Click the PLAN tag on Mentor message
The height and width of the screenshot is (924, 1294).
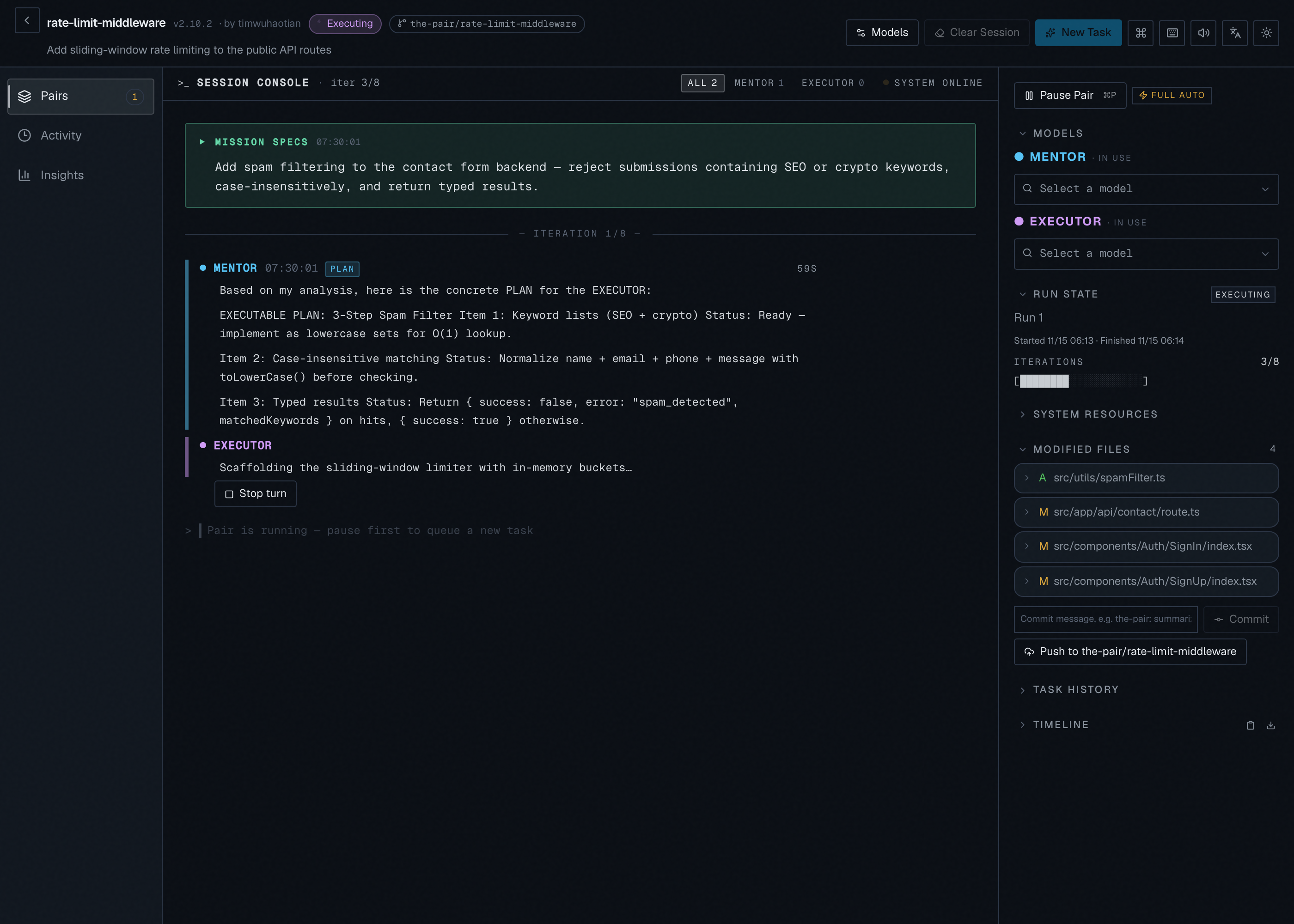[x=342, y=269]
